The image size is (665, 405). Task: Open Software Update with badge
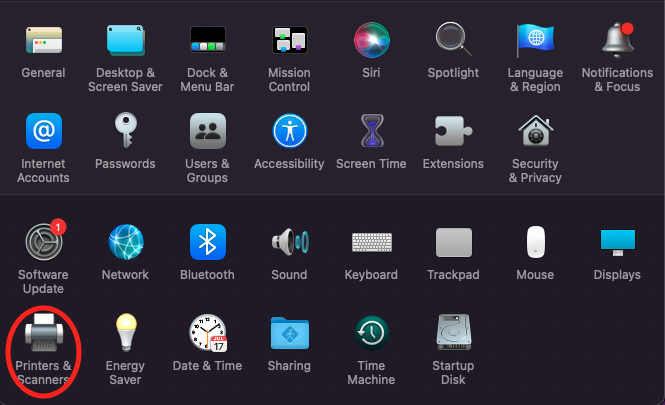pyautogui.click(x=44, y=241)
